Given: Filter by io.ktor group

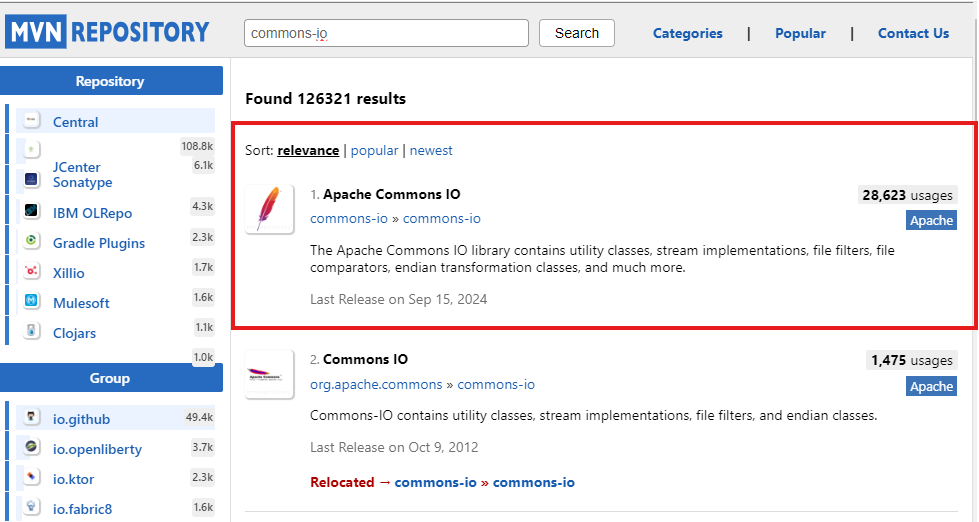Looking at the screenshot, I should (x=73, y=480).
